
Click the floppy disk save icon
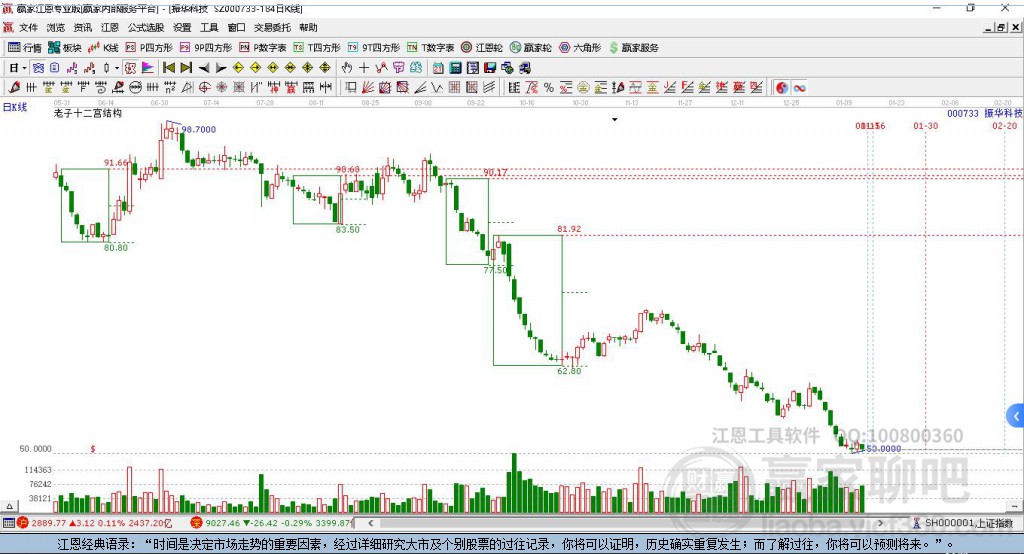pos(490,68)
